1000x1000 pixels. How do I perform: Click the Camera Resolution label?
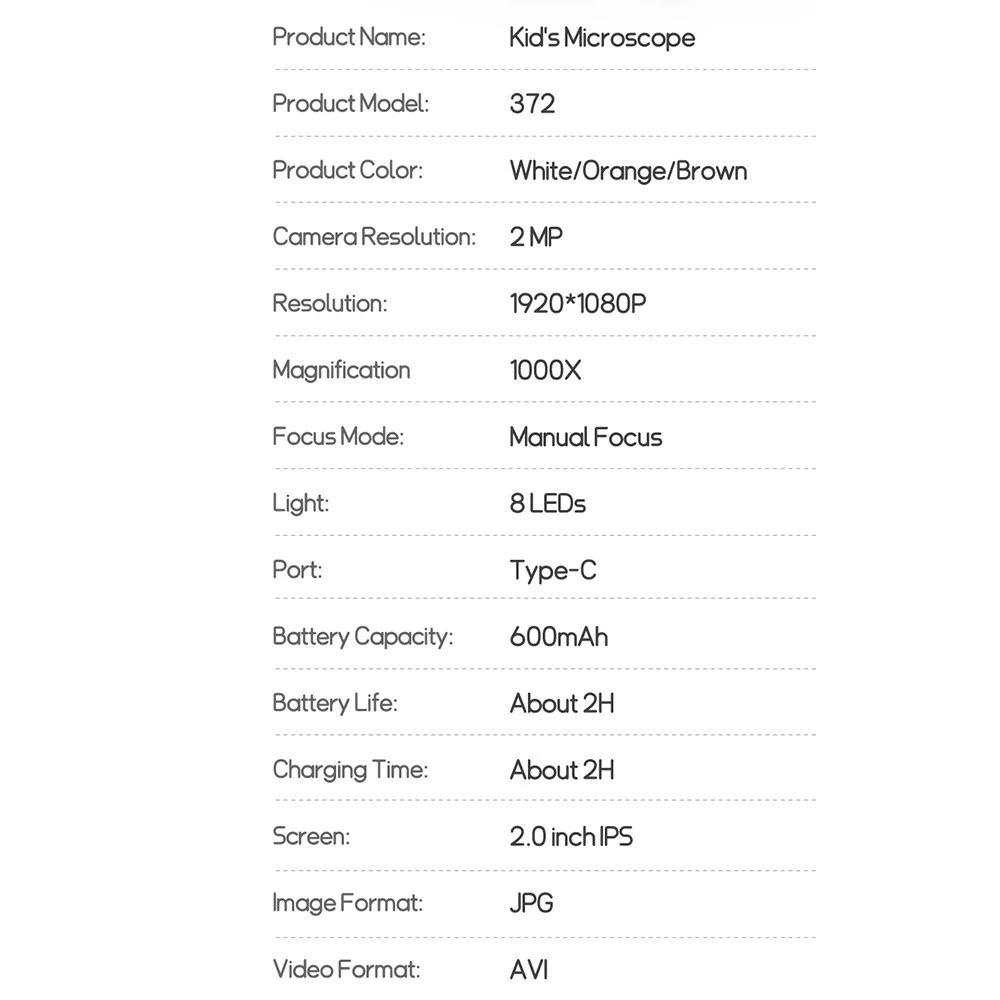(x=374, y=237)
